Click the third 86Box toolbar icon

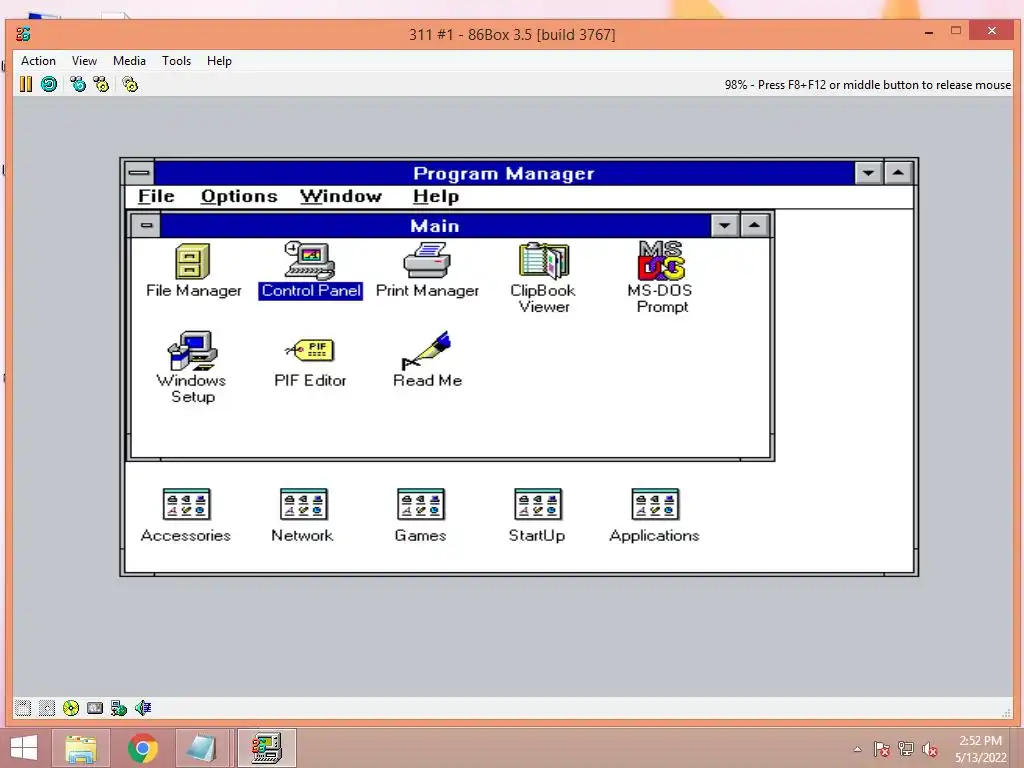tap(78, 84)
